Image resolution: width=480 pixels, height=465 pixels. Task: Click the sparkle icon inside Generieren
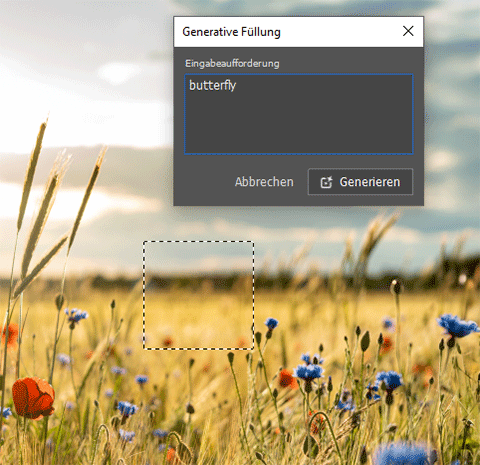326,182
